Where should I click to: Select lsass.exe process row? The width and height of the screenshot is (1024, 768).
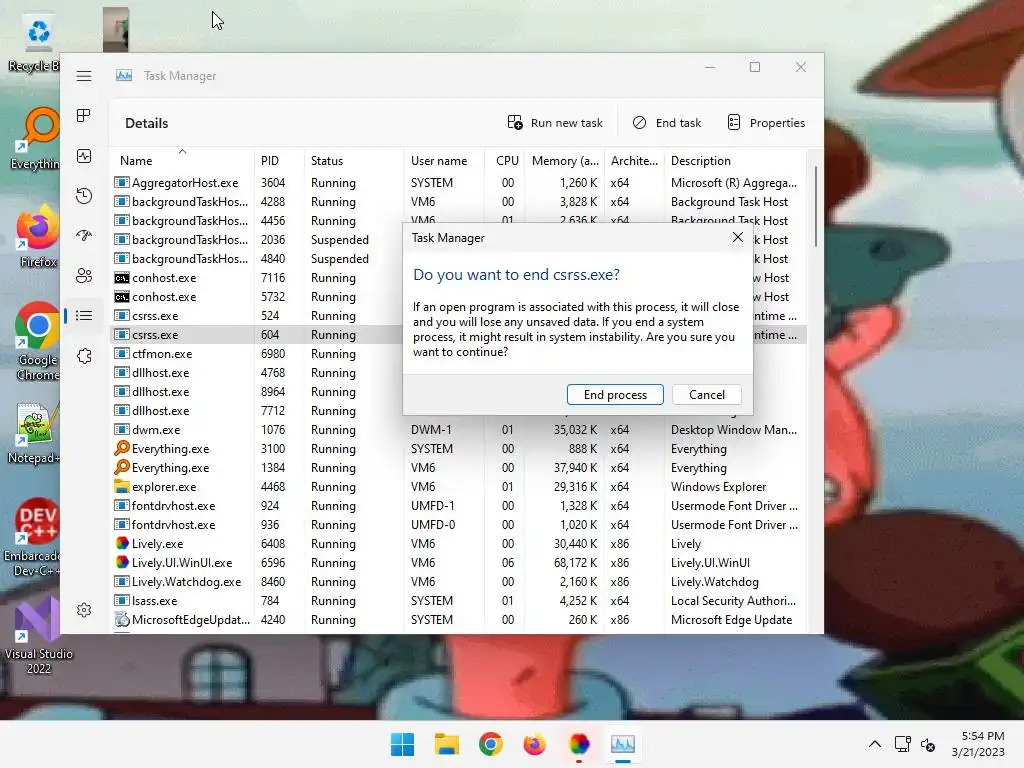458,600
